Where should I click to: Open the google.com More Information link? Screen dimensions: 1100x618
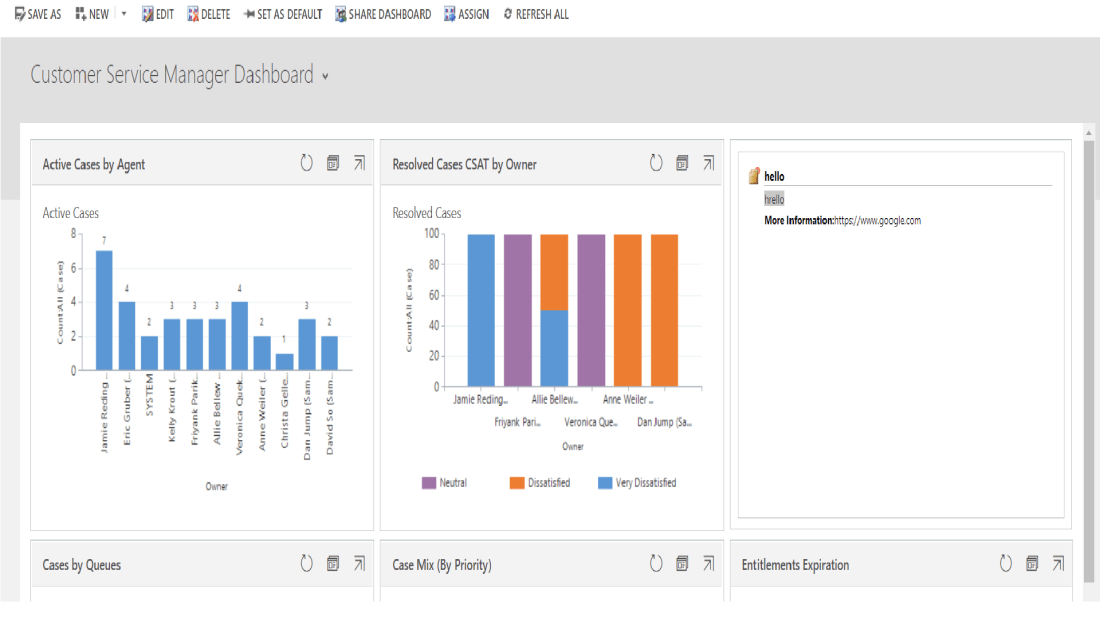point(877,221)
